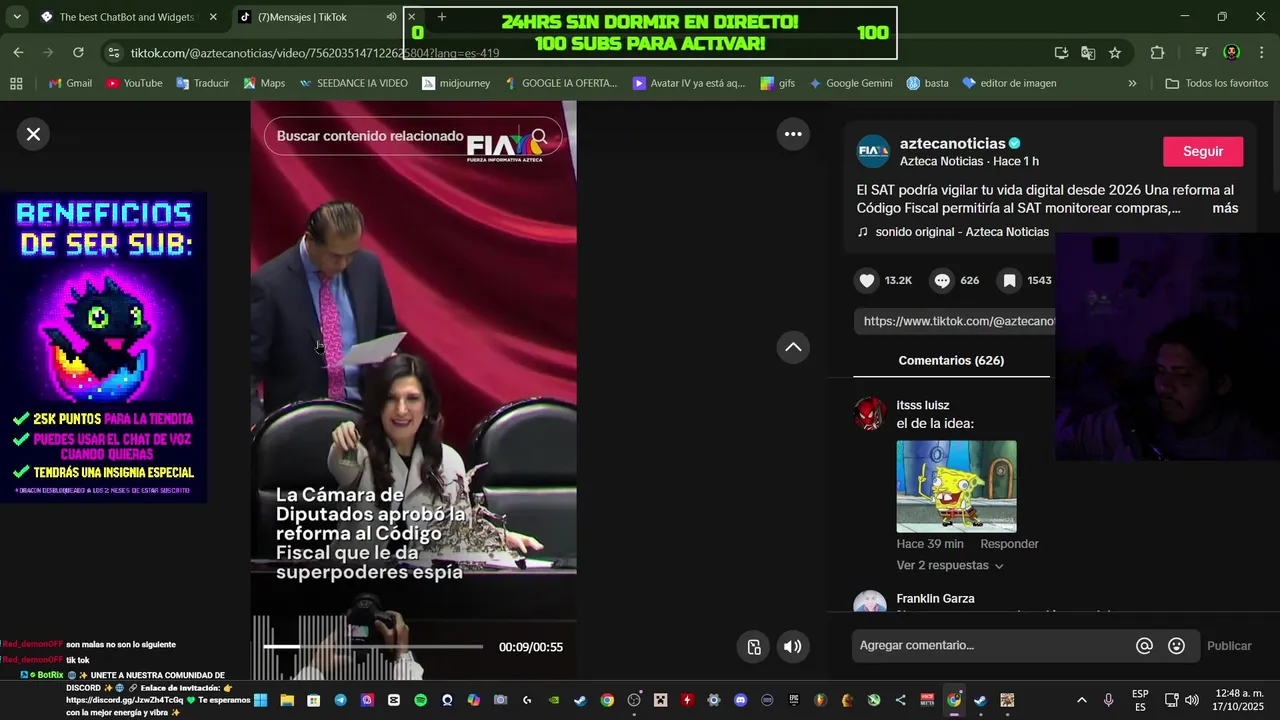Viewport: 1280px width, 720px height.
Task: Close the TikTok video viewer with X
Action: tap(33, 134)
